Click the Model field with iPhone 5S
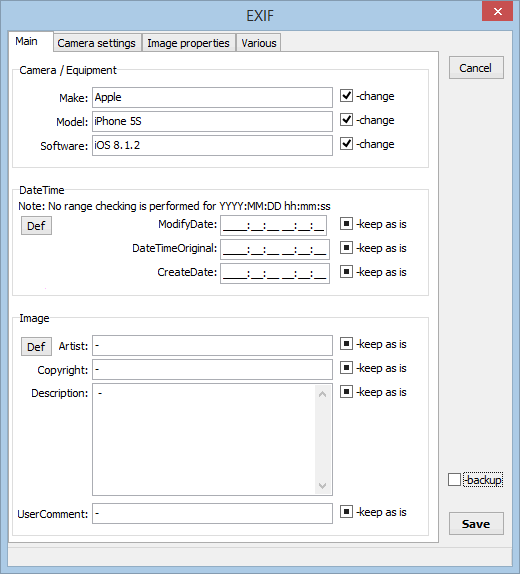Image resolution: width=520 pixels, height=574 pixels. coord(212,122)
